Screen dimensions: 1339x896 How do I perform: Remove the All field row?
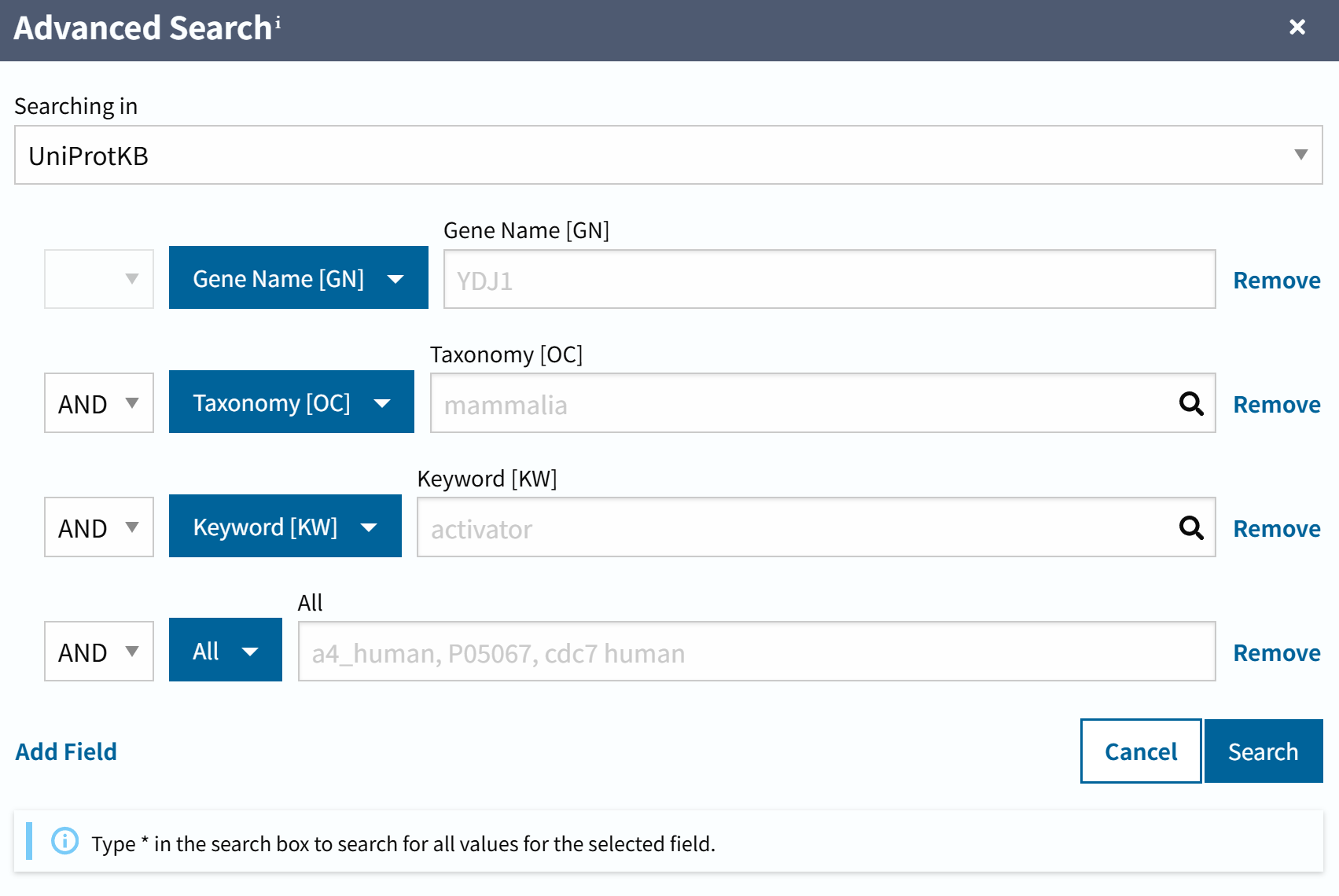pos(1277,653)
